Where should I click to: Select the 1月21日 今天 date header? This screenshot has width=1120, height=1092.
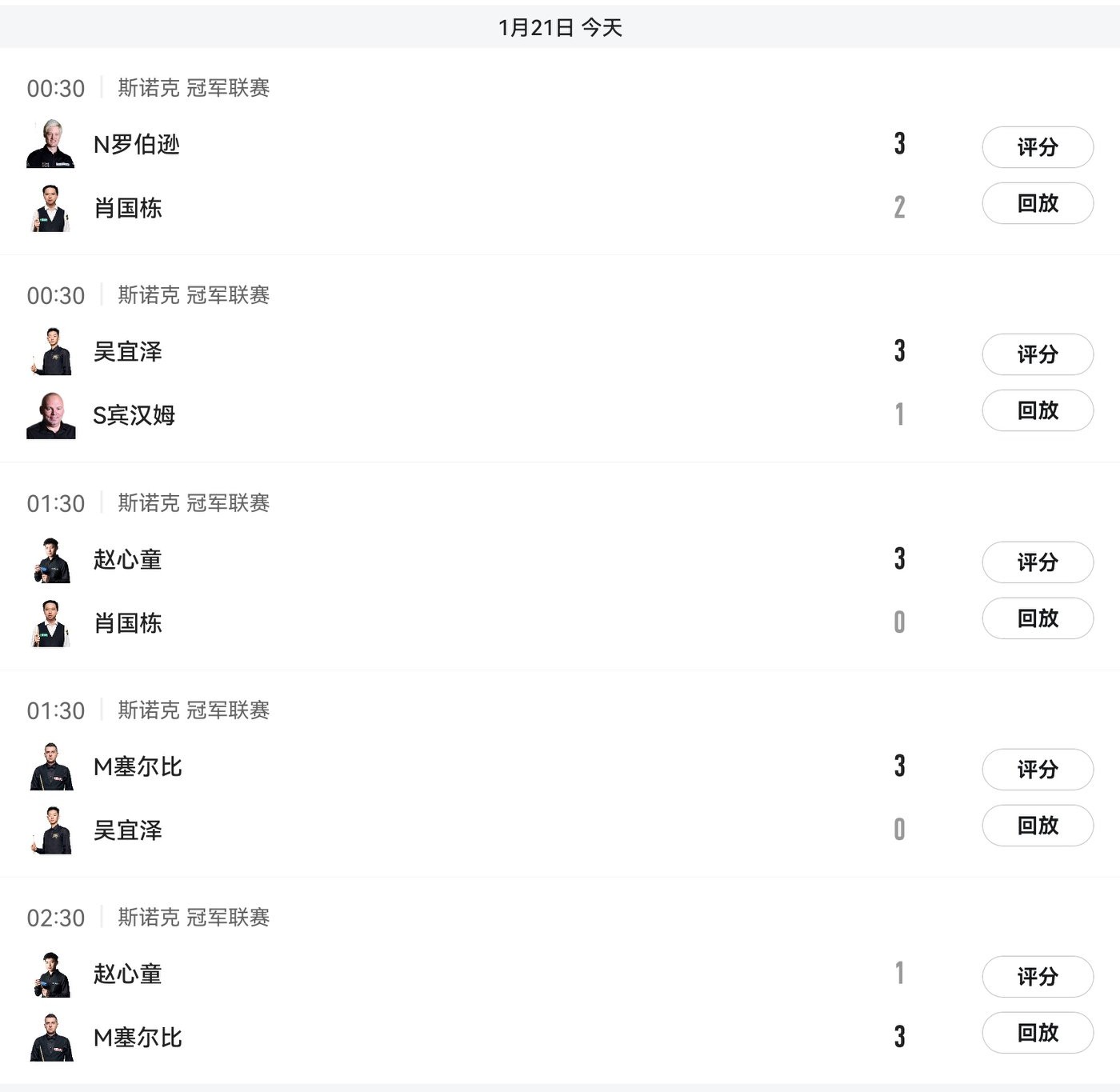click(560, 28)
